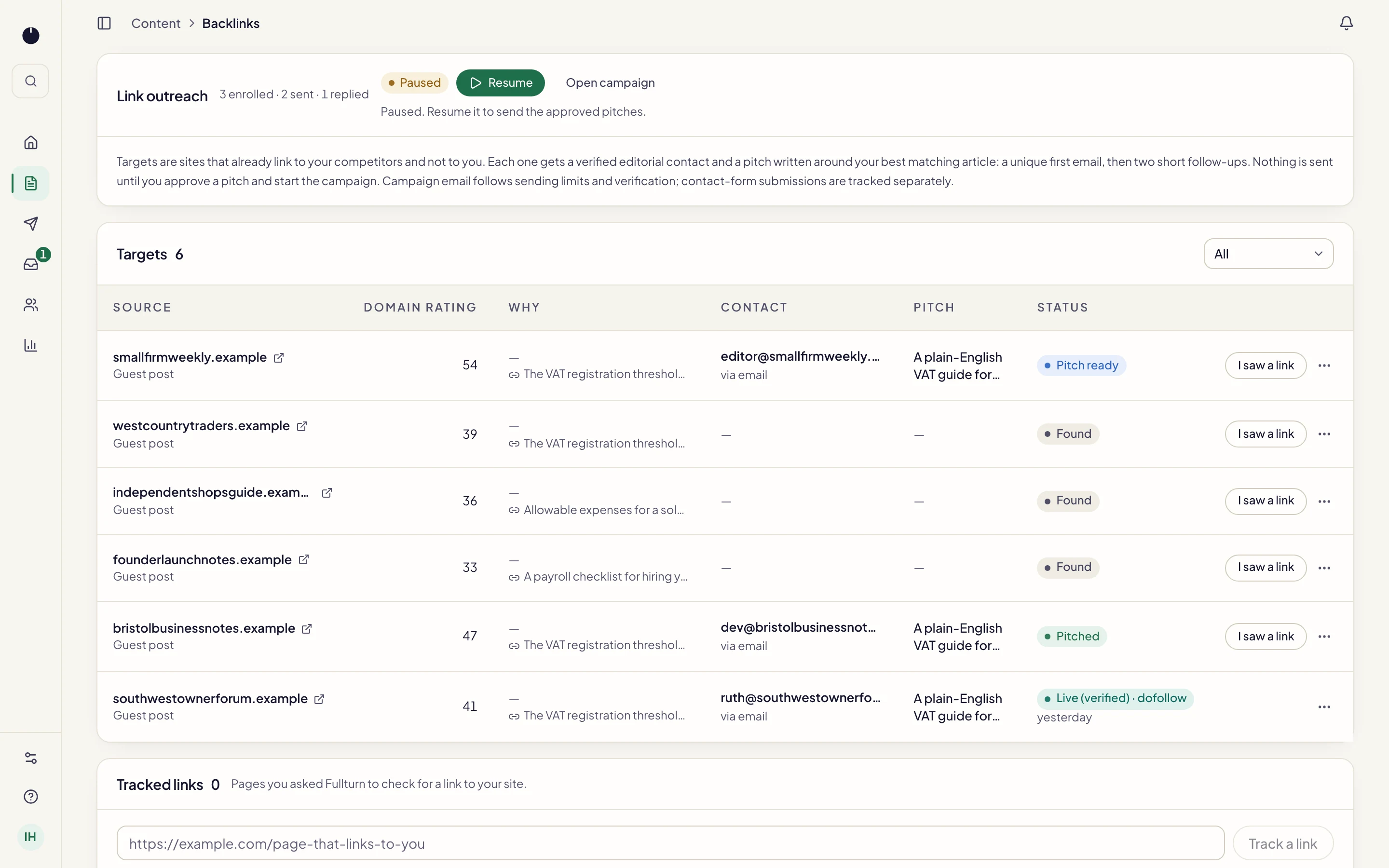Image resolution: width=1389 pixels, height=868 pixels.
Task: Open settings sliders icon in sidebar
Action: pos(30,758)
